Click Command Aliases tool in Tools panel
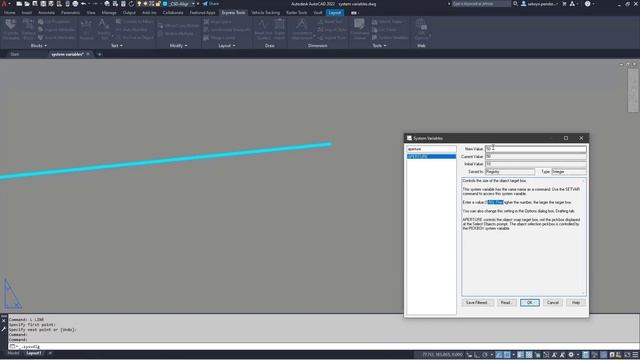 (359, 29)
